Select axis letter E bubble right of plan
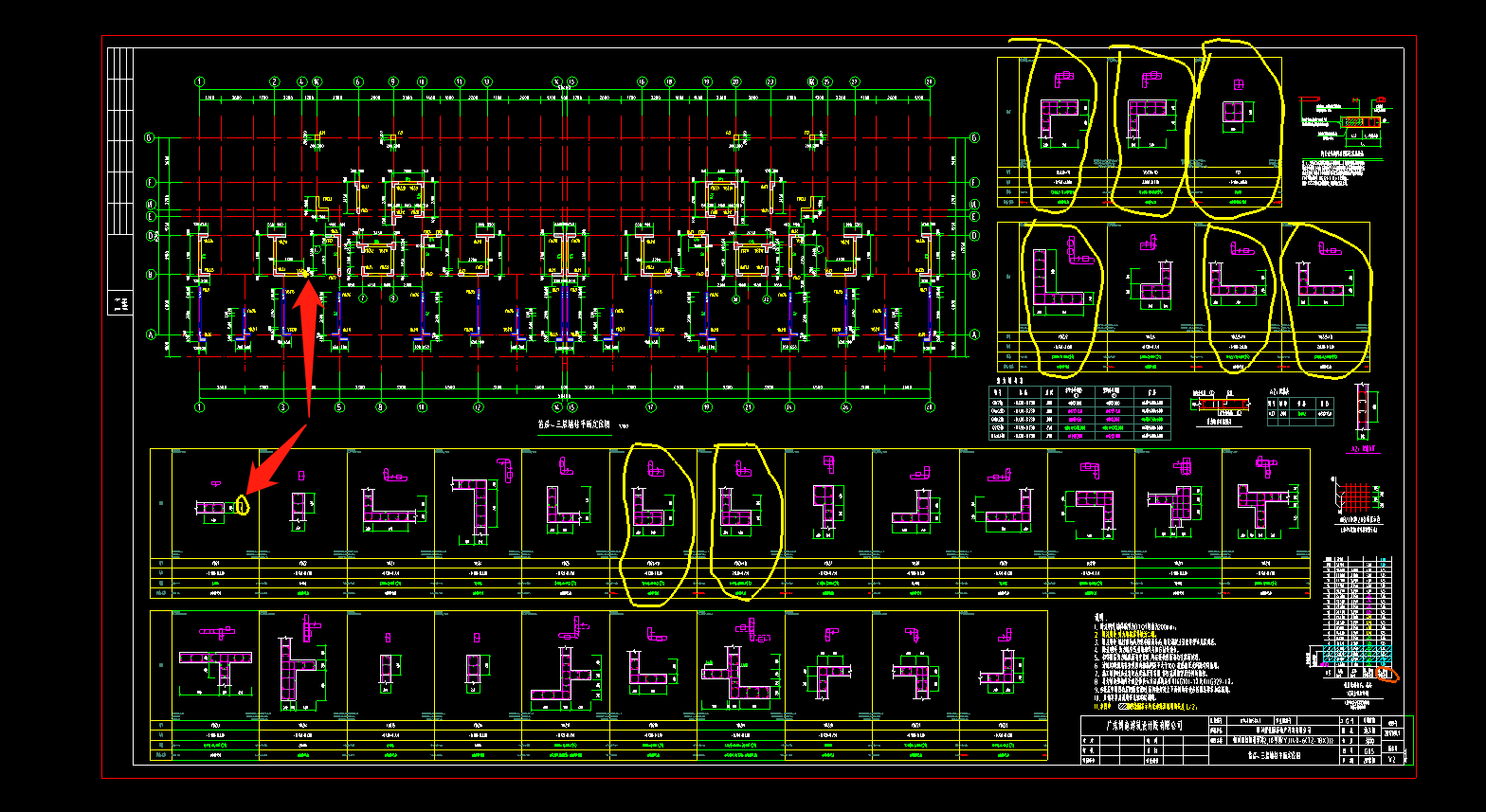1486x812 pixels. tap(975, 217)
